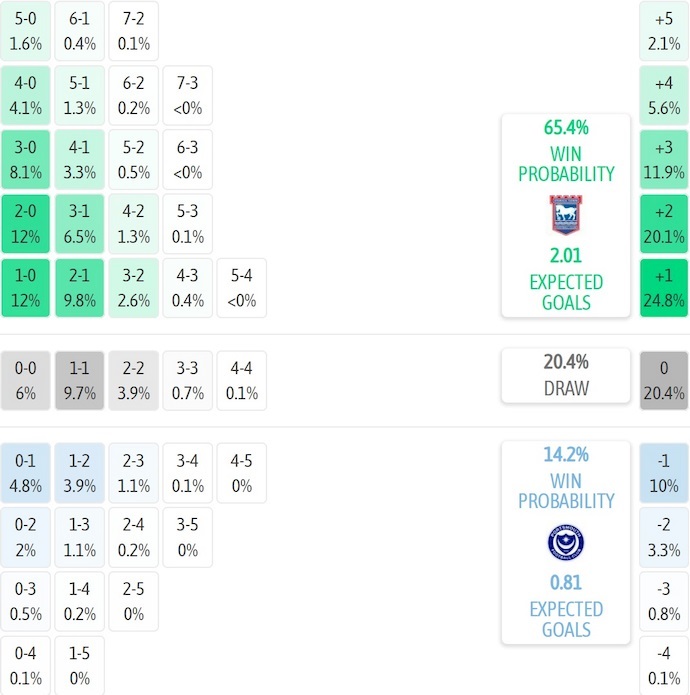Open the 20.4% Draw card
This screenshot has width=690, height=695.
pos(566,375)
